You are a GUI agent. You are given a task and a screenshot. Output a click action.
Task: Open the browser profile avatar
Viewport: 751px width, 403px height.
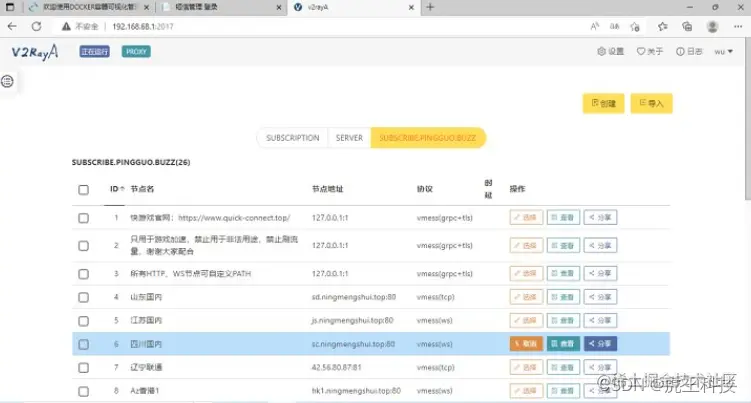click(712, 26)
